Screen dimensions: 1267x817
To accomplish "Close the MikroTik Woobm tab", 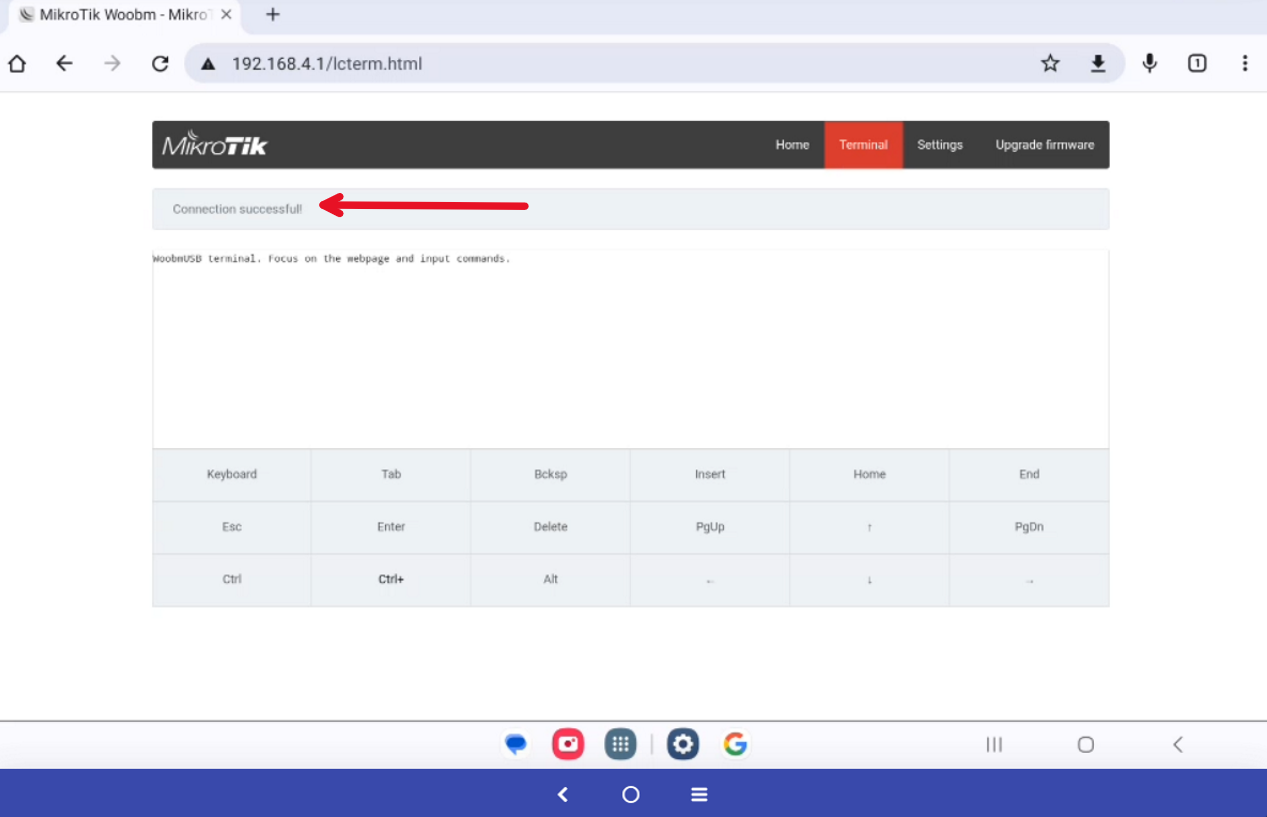I will (226, 15).
